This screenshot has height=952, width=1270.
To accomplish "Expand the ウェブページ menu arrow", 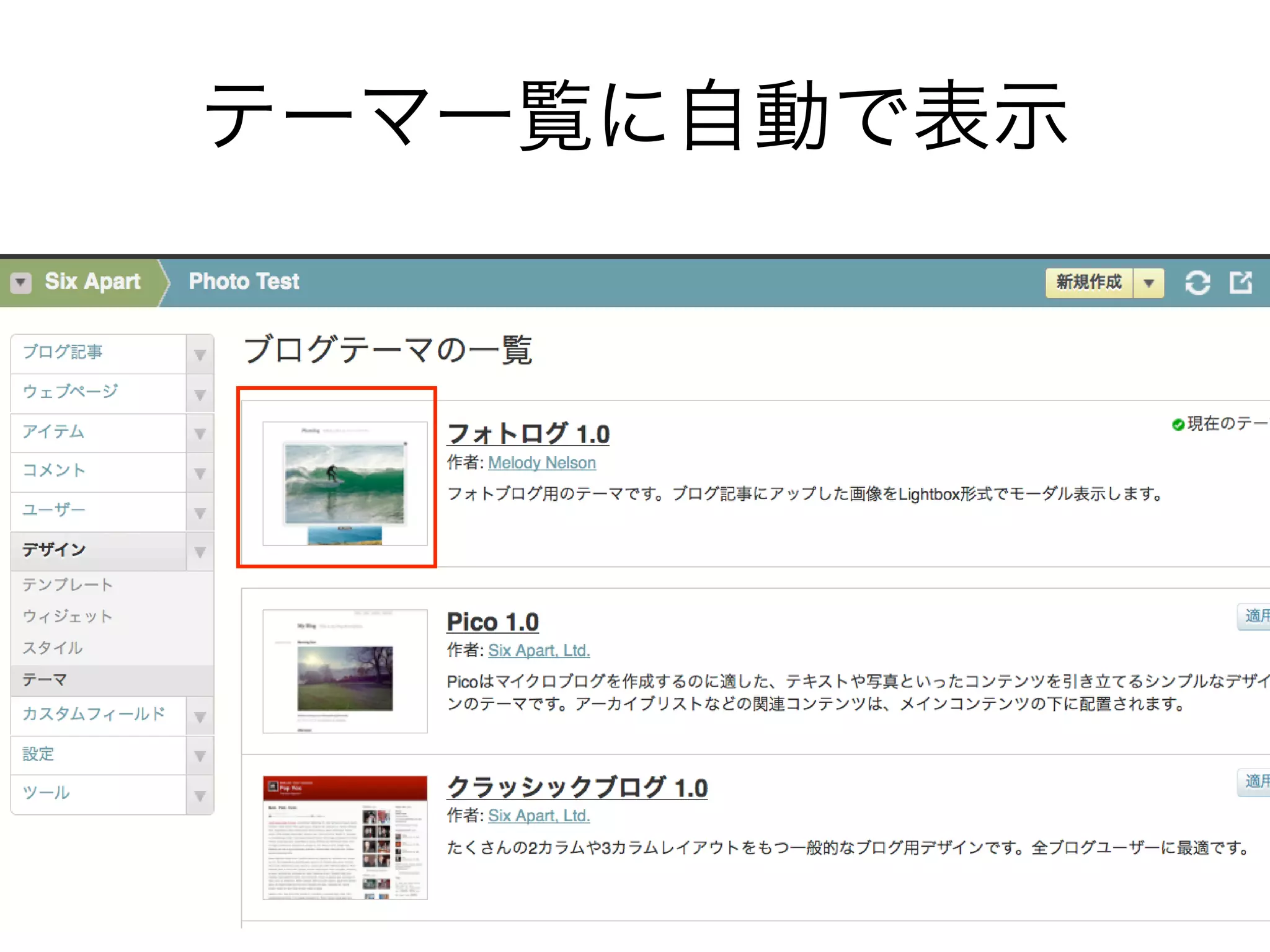I will (200, 394).
